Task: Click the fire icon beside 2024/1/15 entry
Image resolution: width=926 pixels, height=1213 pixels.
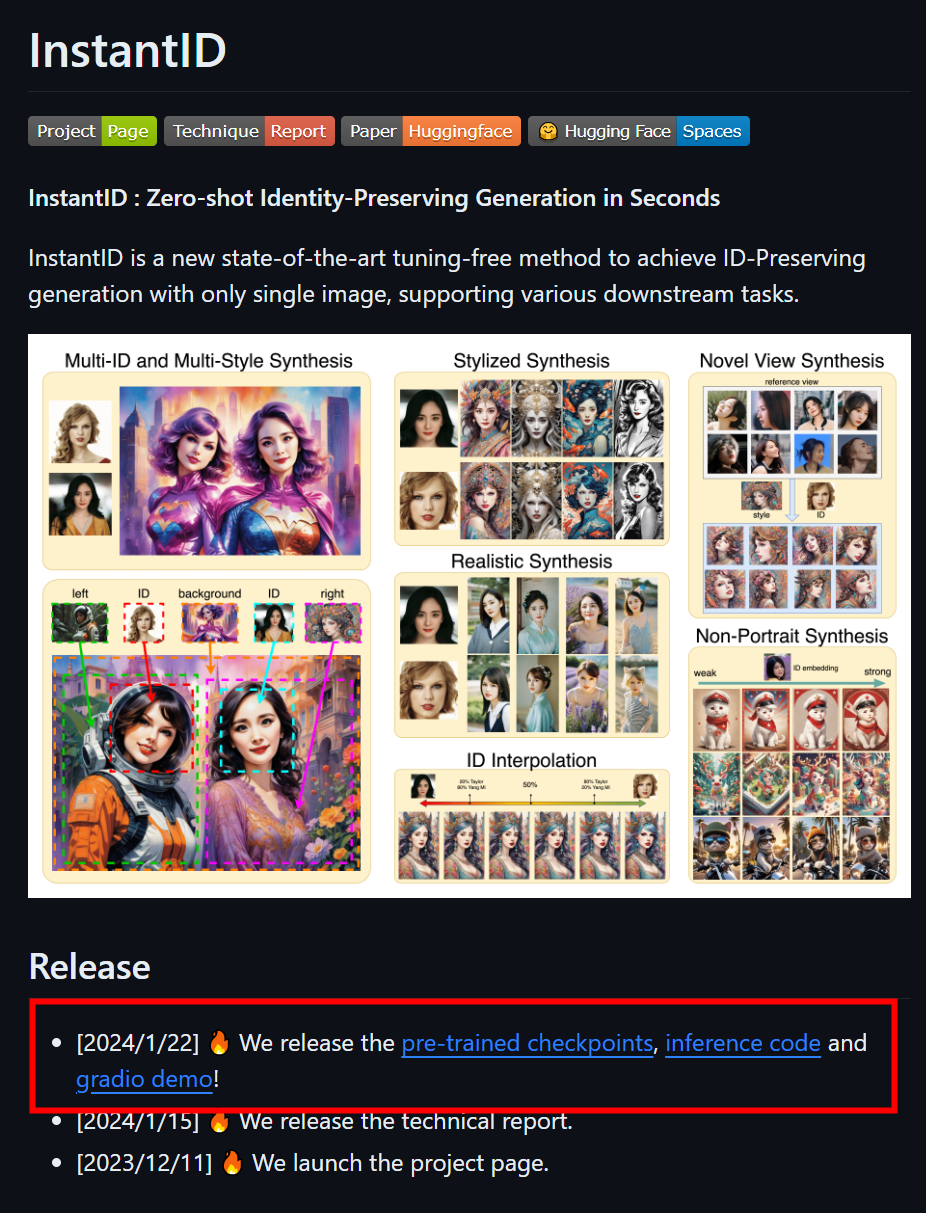Action: pyautogui.click(x=220, y=1121)
